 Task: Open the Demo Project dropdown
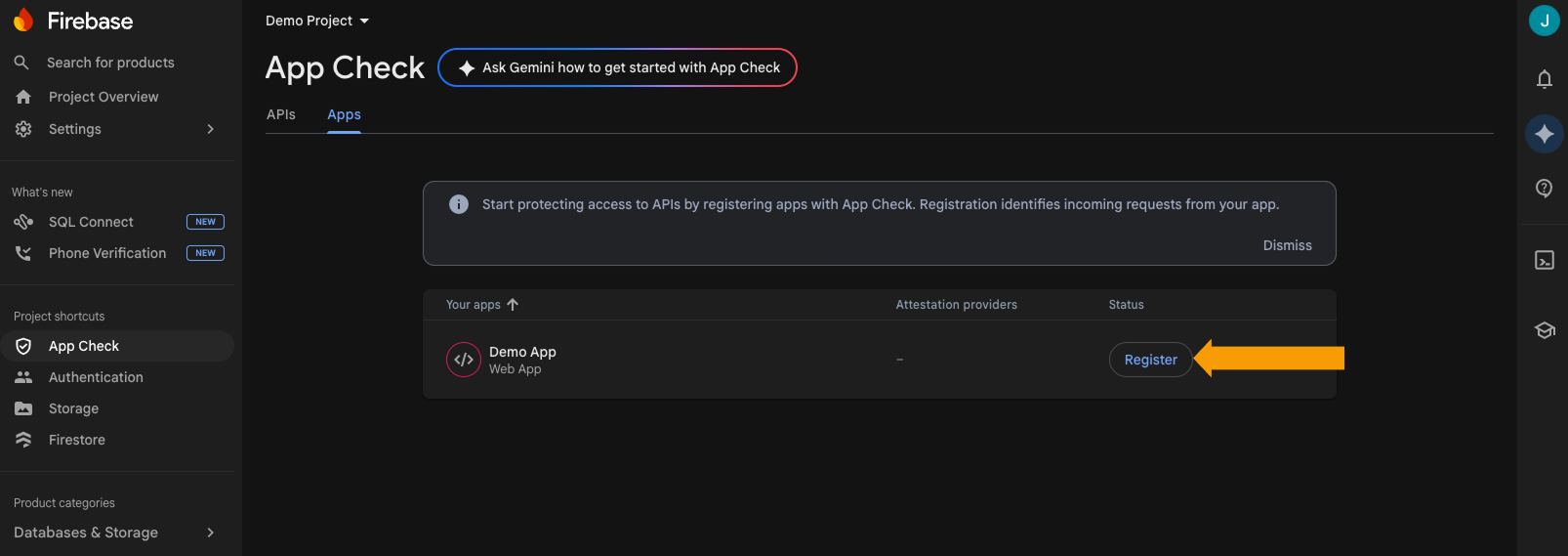[x=317, y=21]
